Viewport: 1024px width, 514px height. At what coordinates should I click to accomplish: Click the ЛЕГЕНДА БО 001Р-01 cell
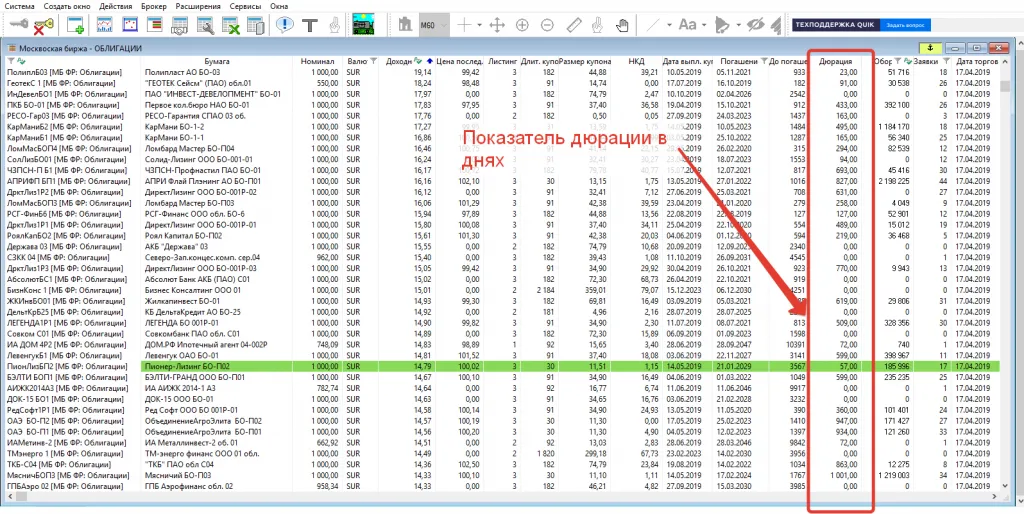tap(216, 323)
